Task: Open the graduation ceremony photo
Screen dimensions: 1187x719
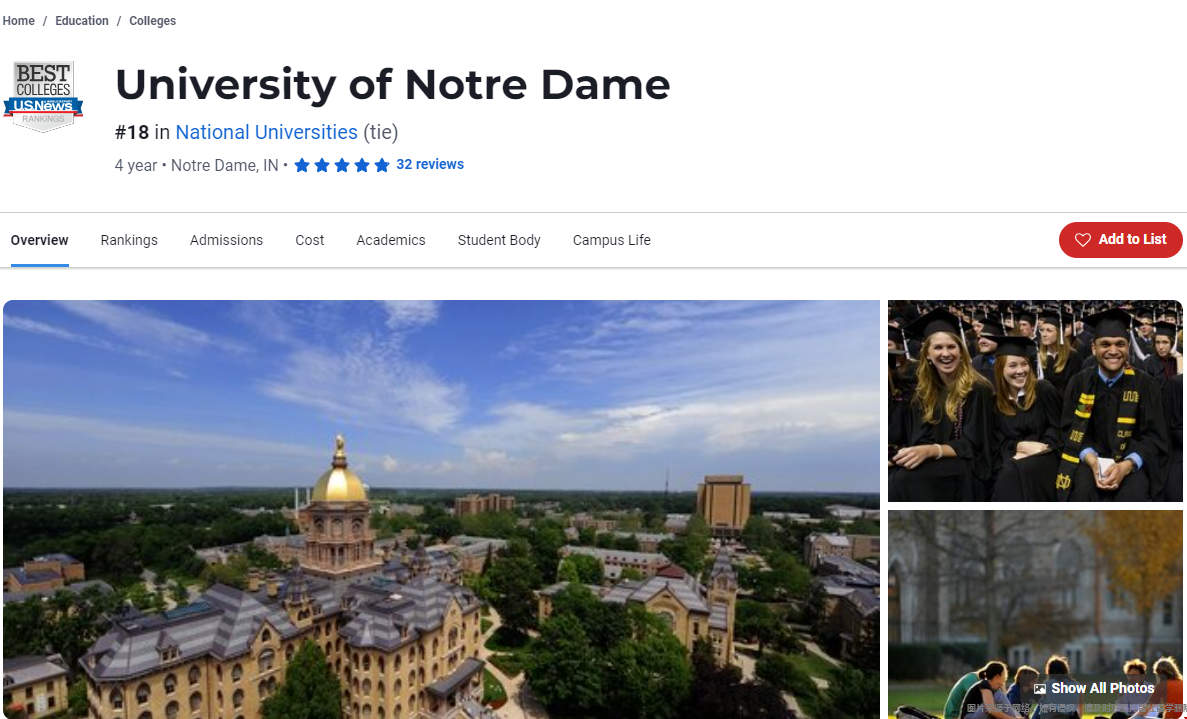Action: [x=1035, y=401]
